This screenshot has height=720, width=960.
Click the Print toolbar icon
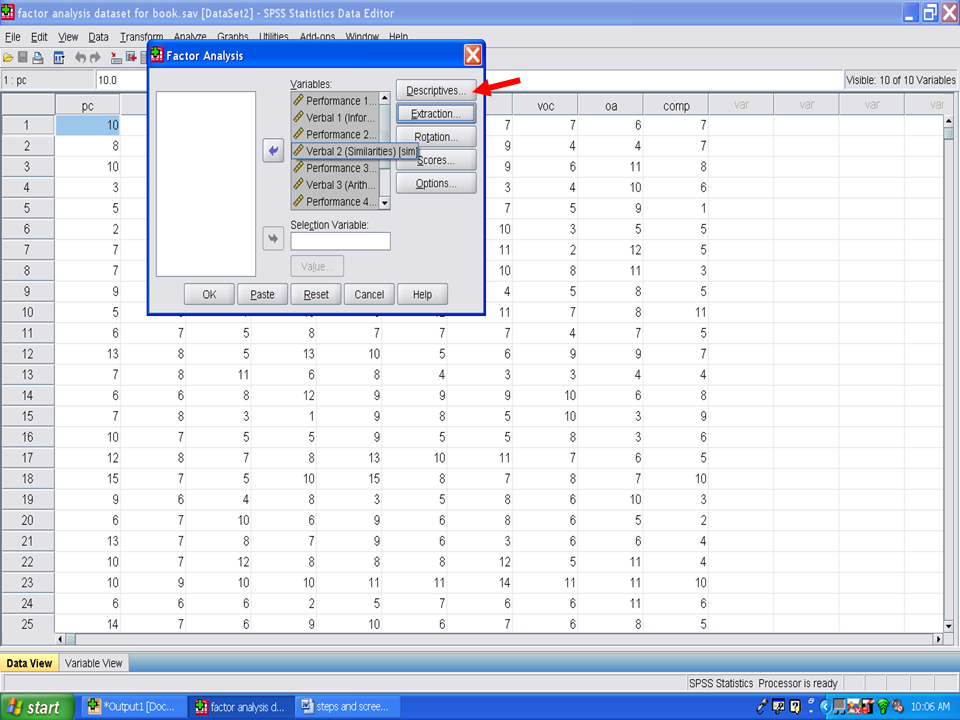(38, 57)
